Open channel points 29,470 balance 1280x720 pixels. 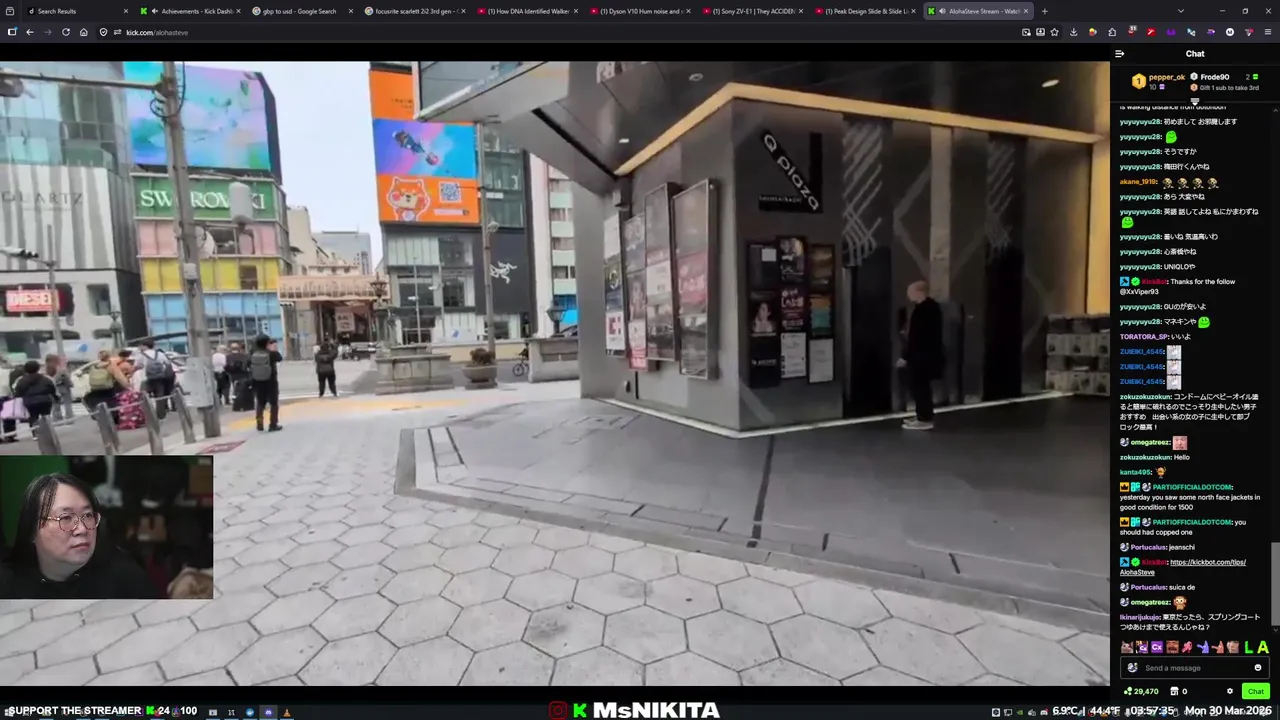1141,691
